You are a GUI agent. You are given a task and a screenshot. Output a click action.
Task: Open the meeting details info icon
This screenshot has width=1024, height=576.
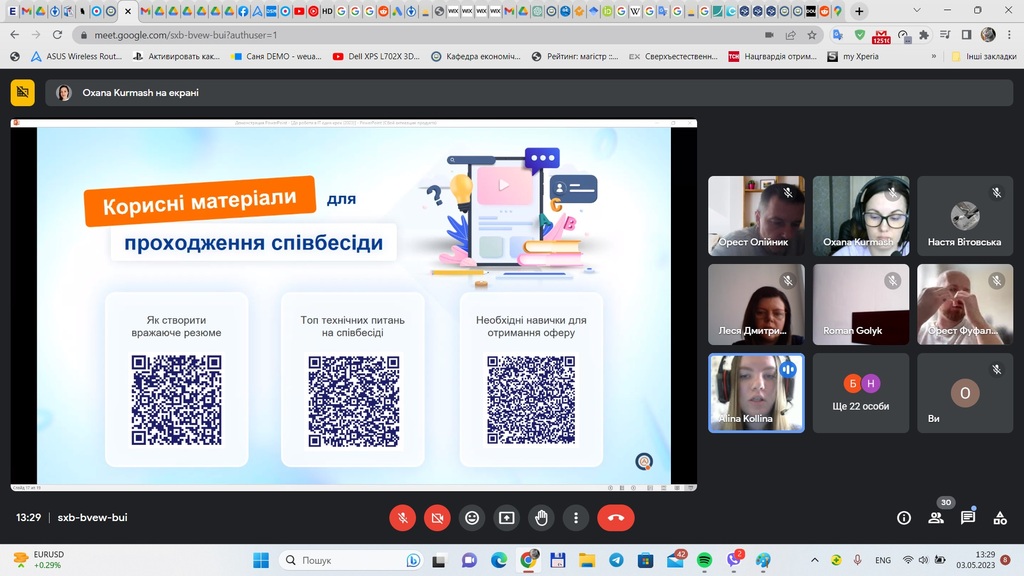coord(904,518)
